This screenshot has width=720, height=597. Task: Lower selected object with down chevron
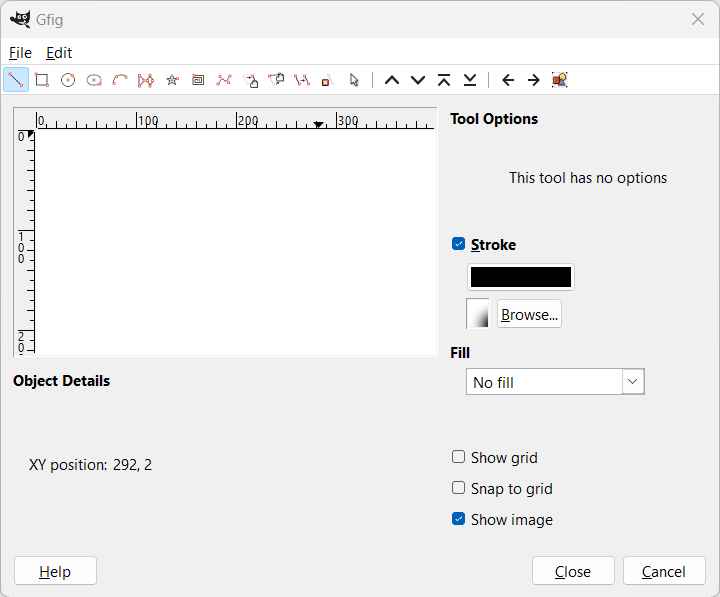418,80
